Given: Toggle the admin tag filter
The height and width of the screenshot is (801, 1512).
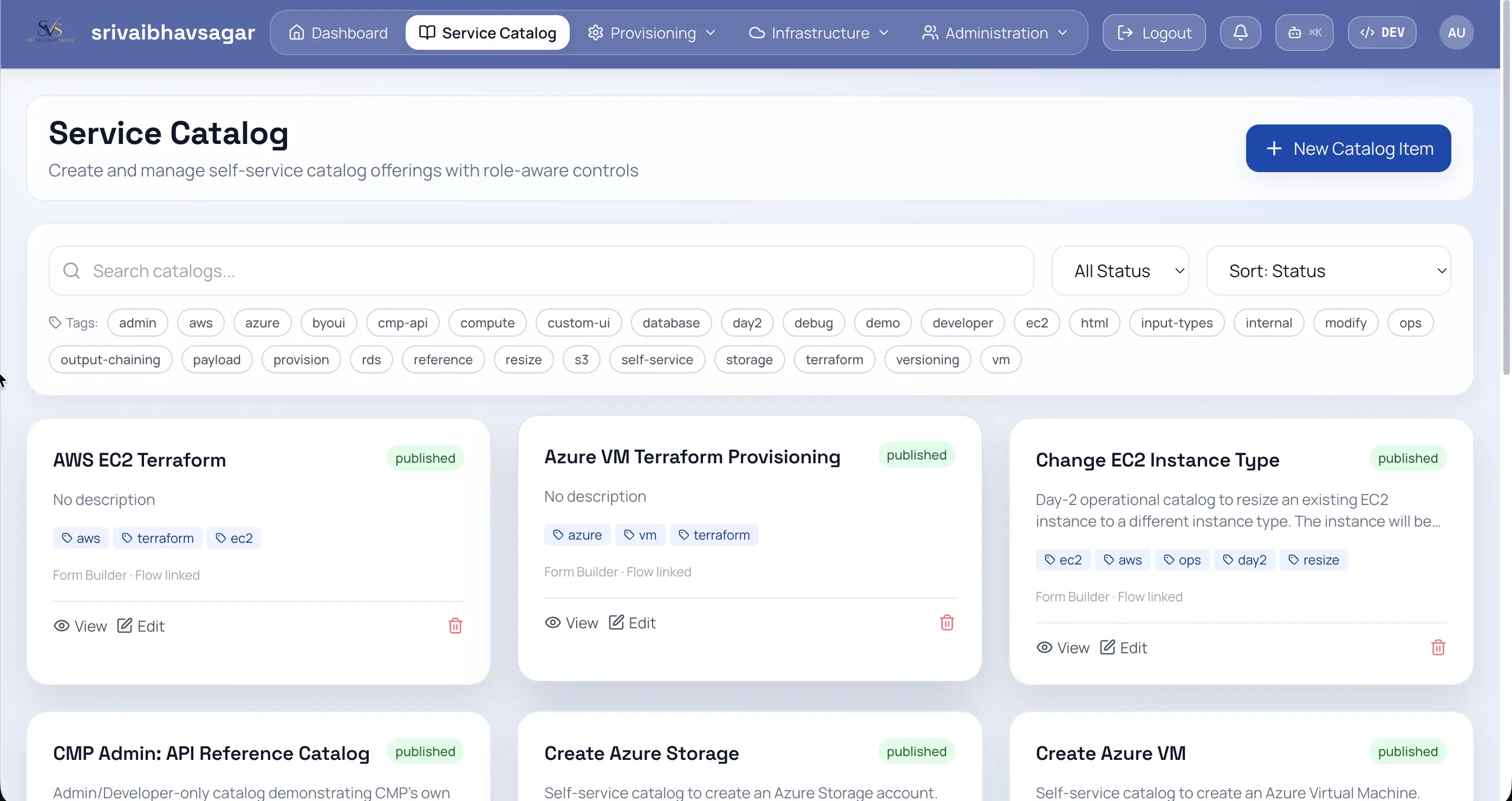Looking at the screenshot, I should [x=138, y=323].
